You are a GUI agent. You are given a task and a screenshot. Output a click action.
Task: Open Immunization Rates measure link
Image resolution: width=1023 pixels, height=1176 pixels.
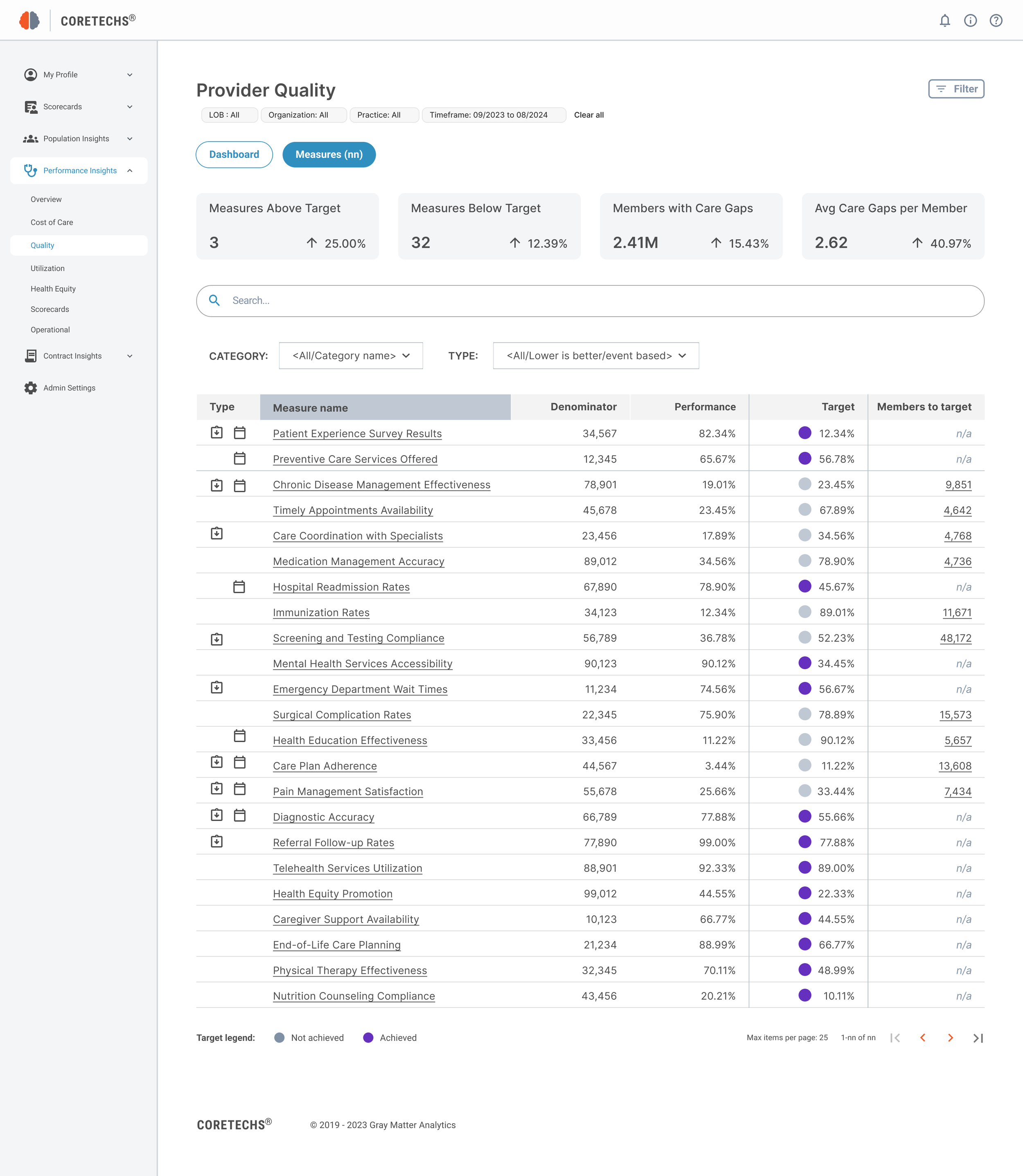point(321,613)
